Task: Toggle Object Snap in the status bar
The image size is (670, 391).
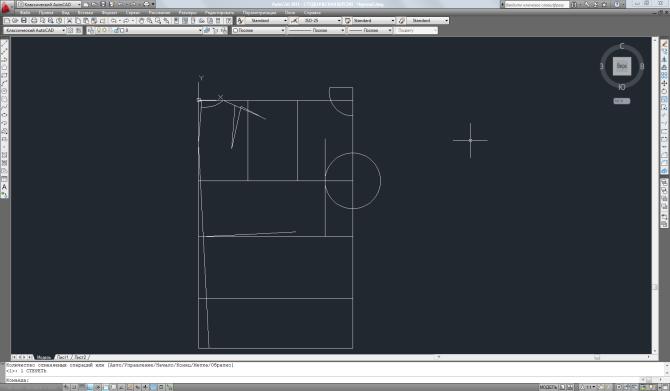Action: (x=106, y=387)
